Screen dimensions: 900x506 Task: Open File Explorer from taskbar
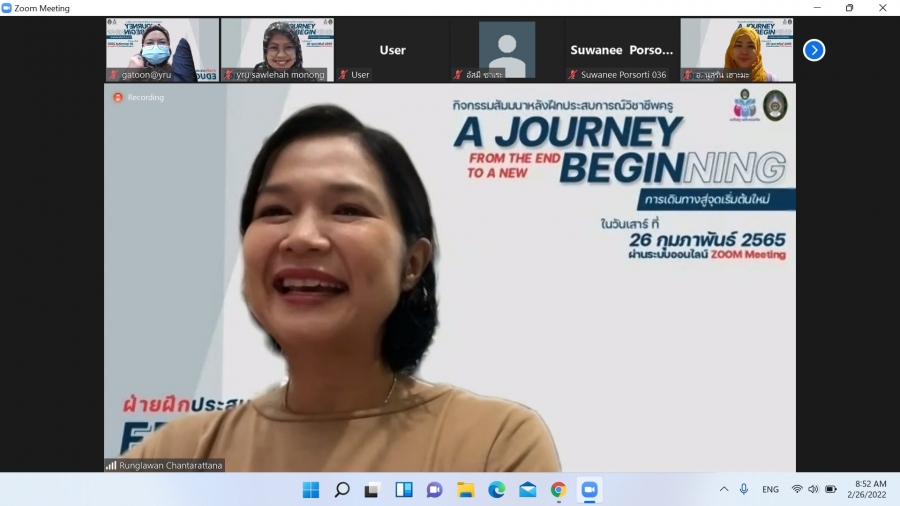click(x=466, y=489)
